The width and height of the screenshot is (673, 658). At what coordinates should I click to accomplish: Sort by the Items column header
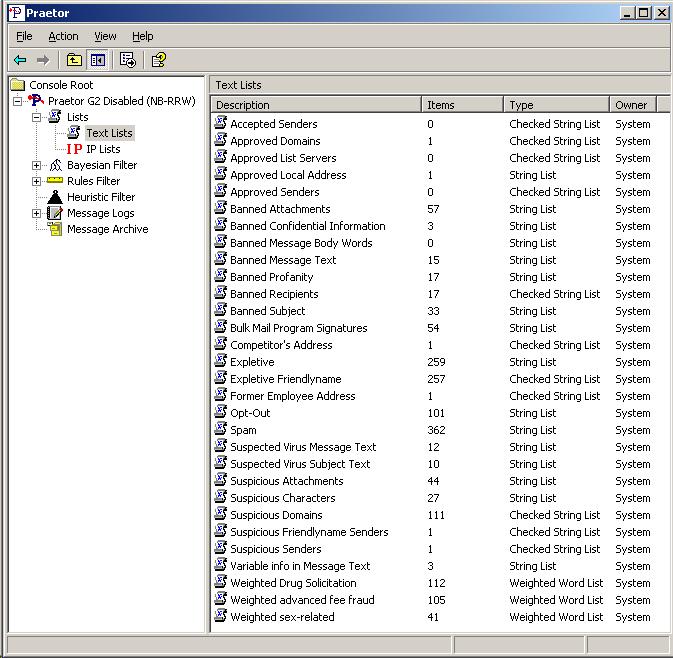click(x=462, y=105)
